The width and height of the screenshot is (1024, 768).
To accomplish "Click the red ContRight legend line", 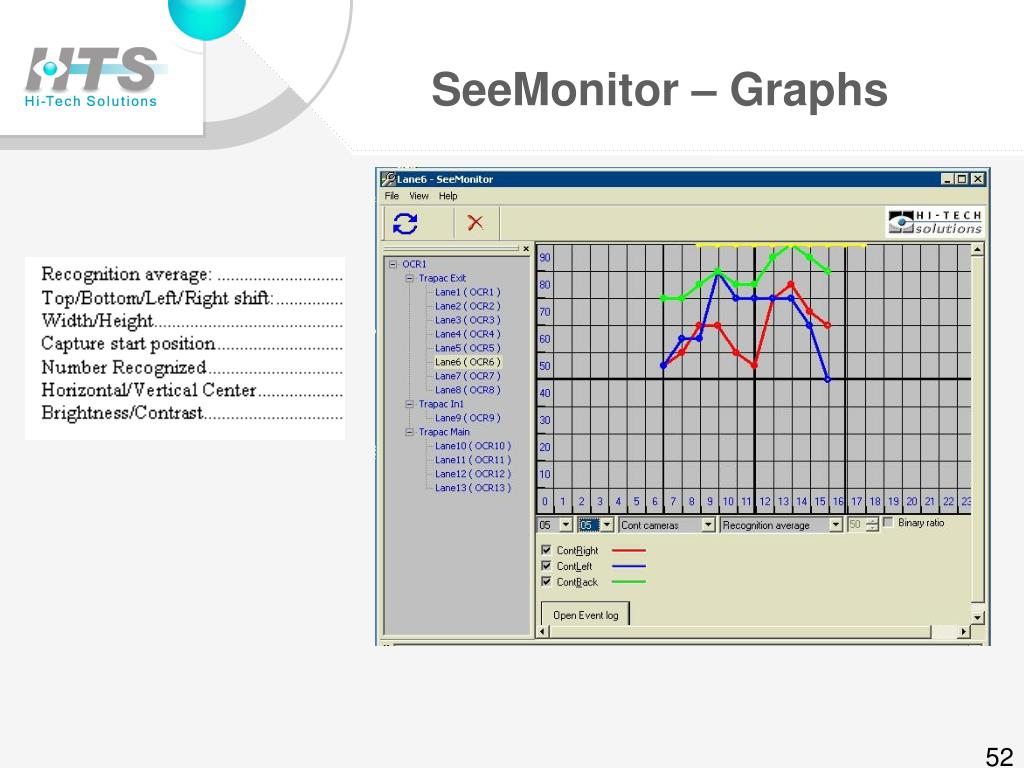I will point(629,551).
